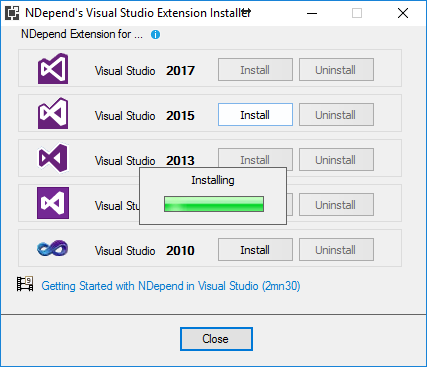427x367 pixels.
Task: Click Install button for Visual Studio 2017
Action: point(255,70)
